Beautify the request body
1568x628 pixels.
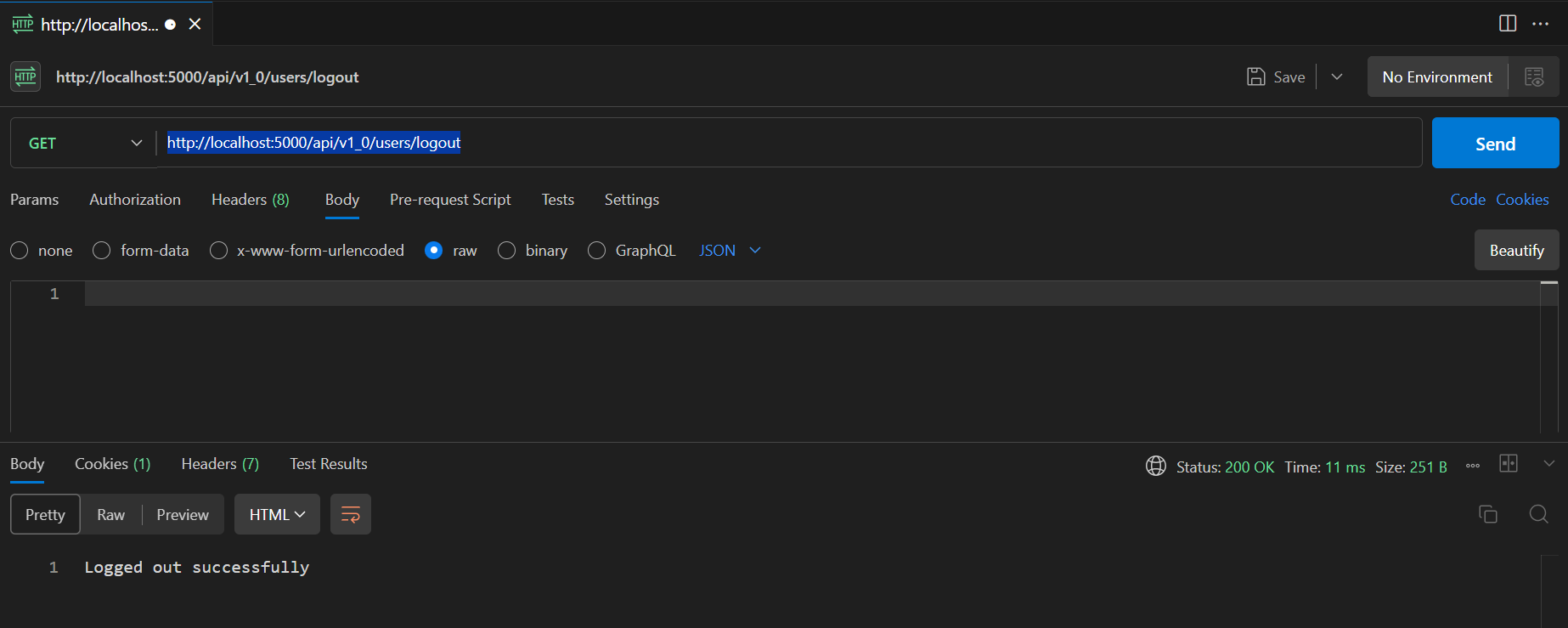[x=1517, y=250]
